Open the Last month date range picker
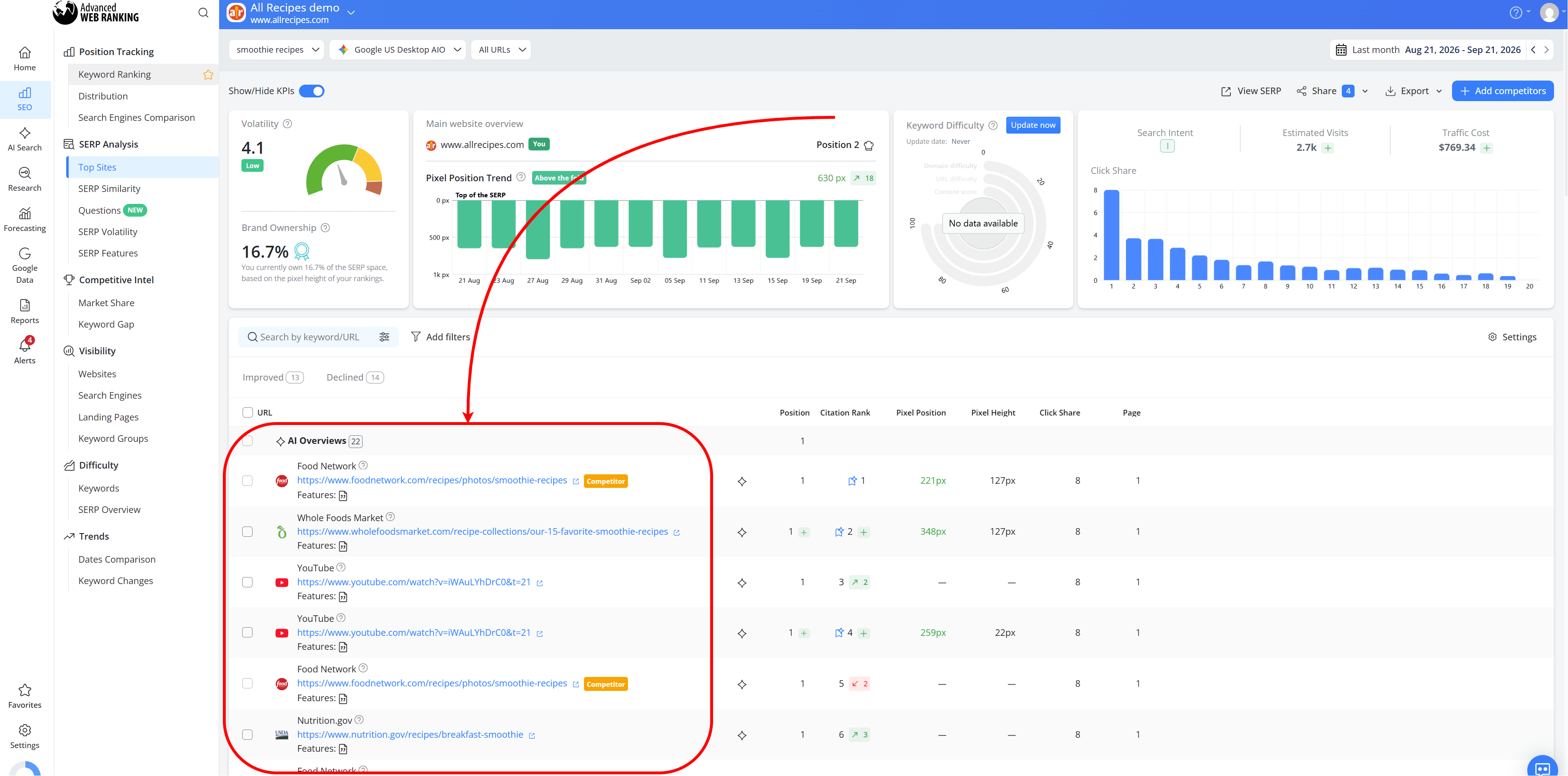 tap(1428, 50)
